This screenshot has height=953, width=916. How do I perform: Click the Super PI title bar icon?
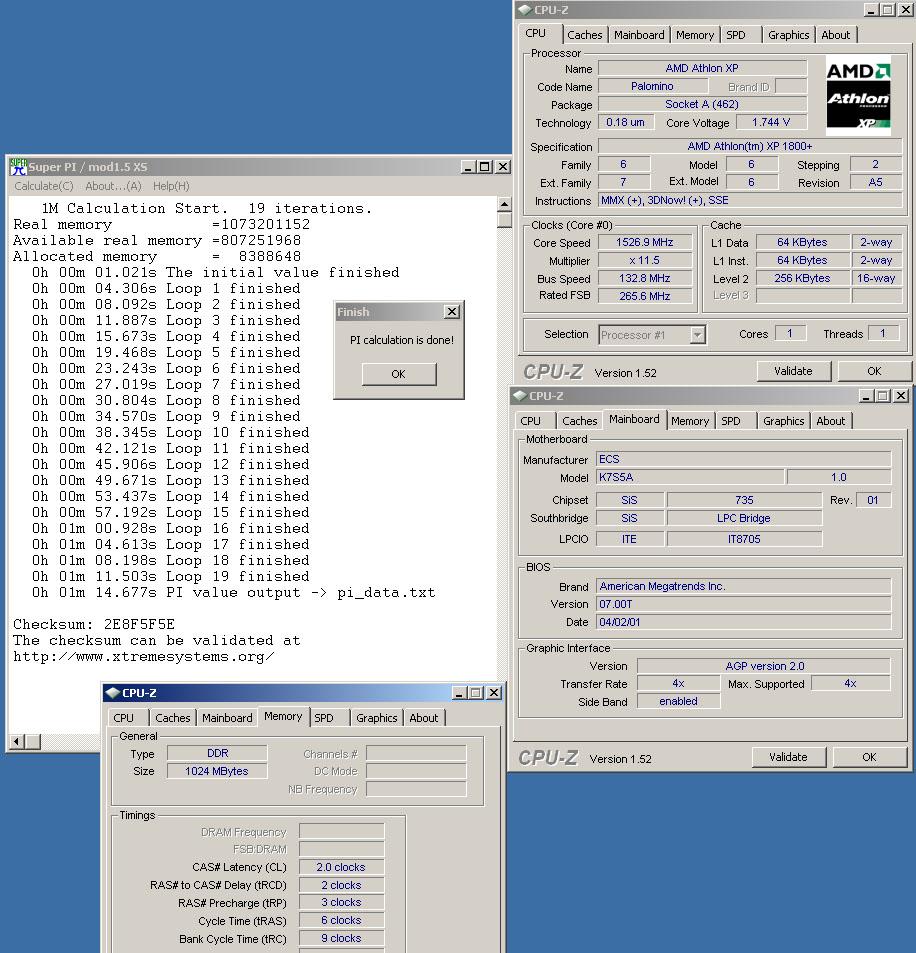[x=18, y=167]
